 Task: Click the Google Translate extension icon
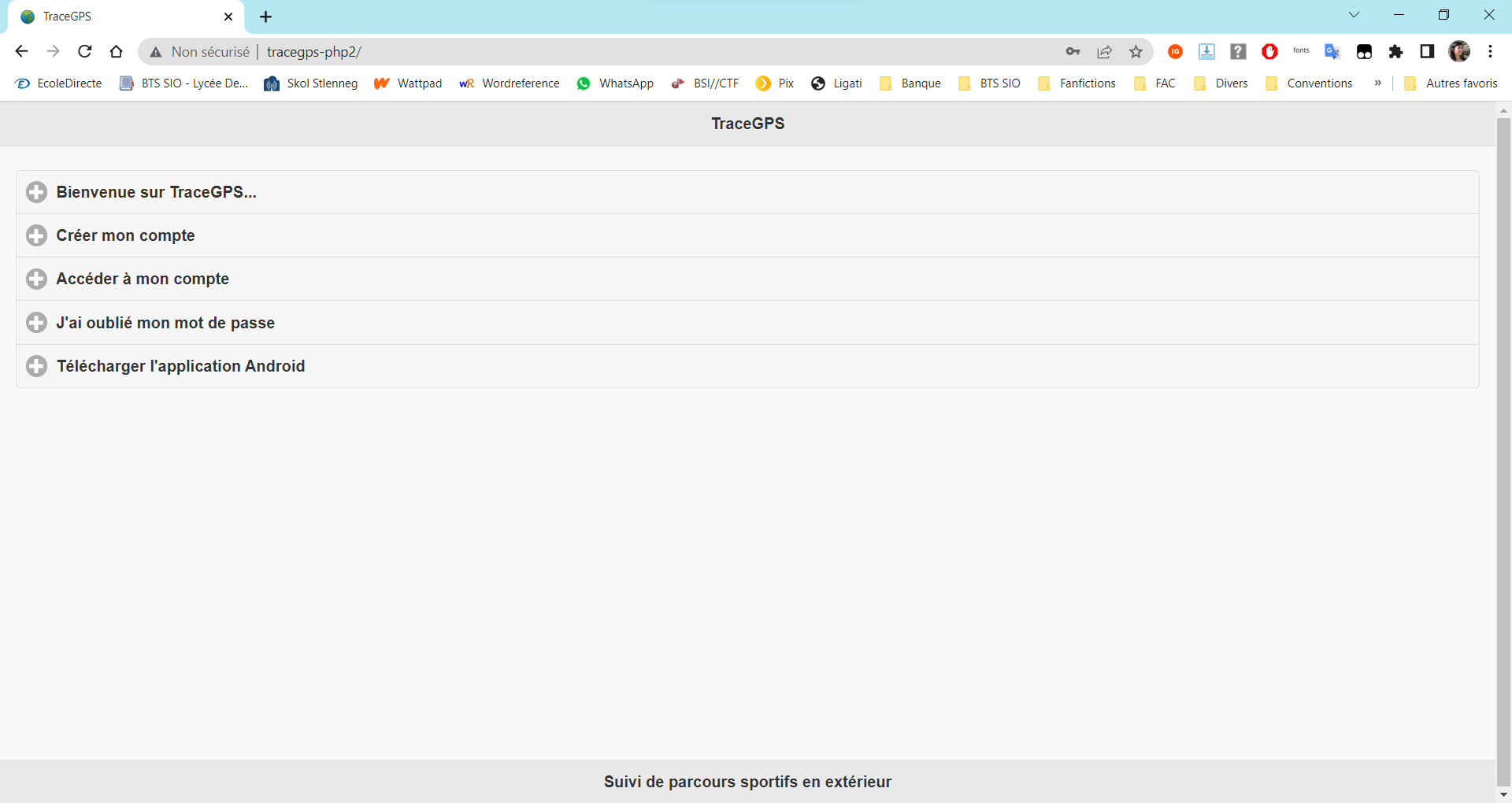1332,51
